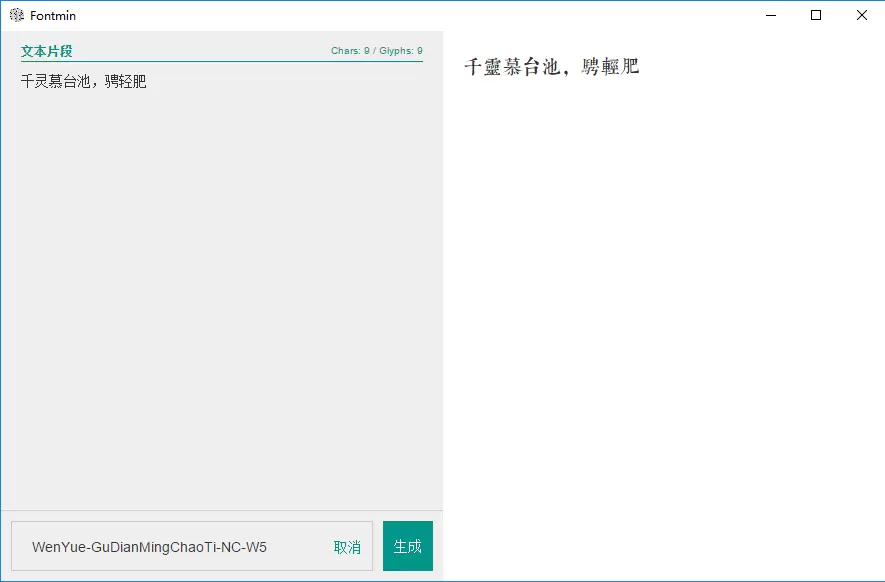Click the 騁 glyph in the preview
Viewport: 885px width, 582px height.
pos(590,67)
